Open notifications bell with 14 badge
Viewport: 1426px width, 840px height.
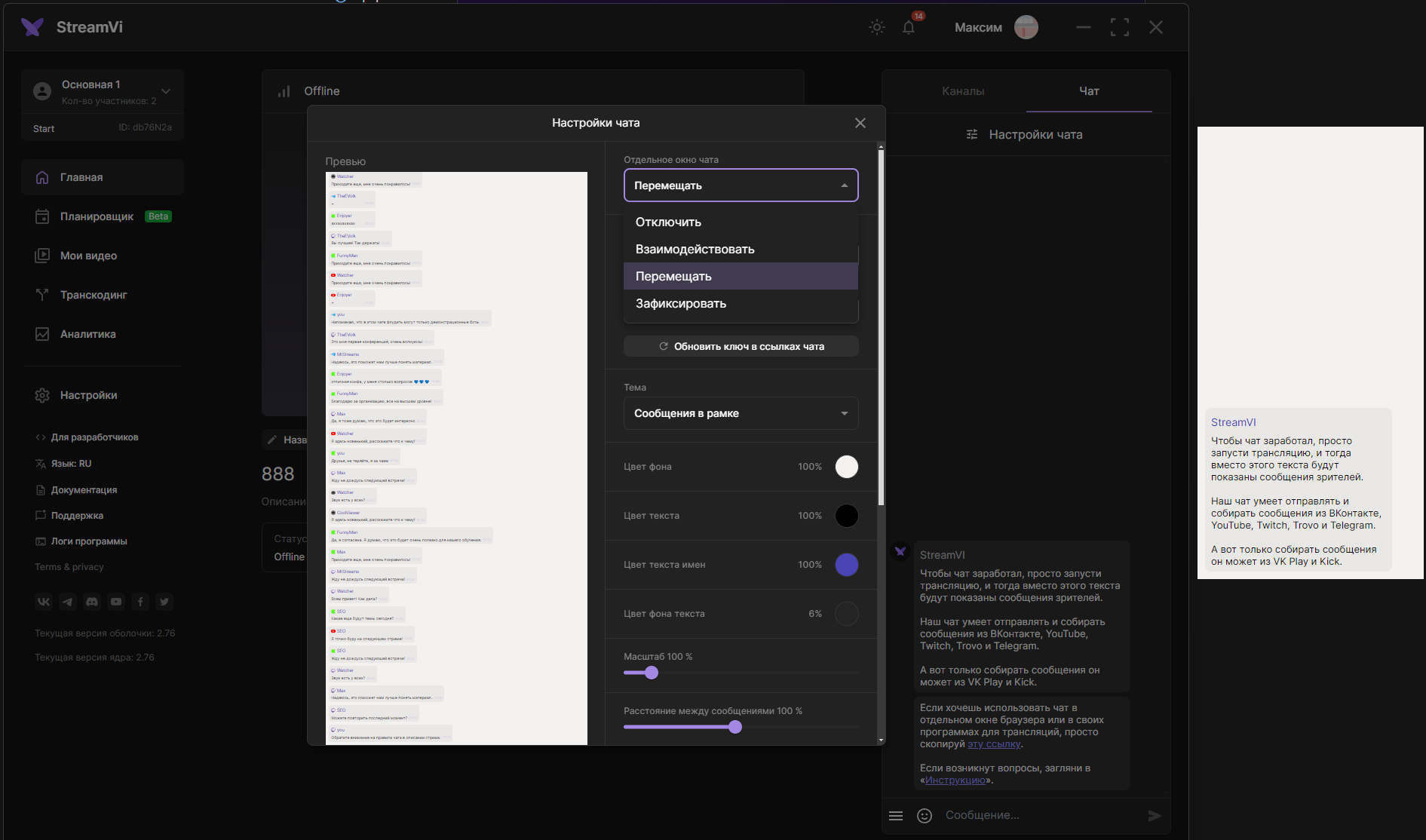coord(909,27)
